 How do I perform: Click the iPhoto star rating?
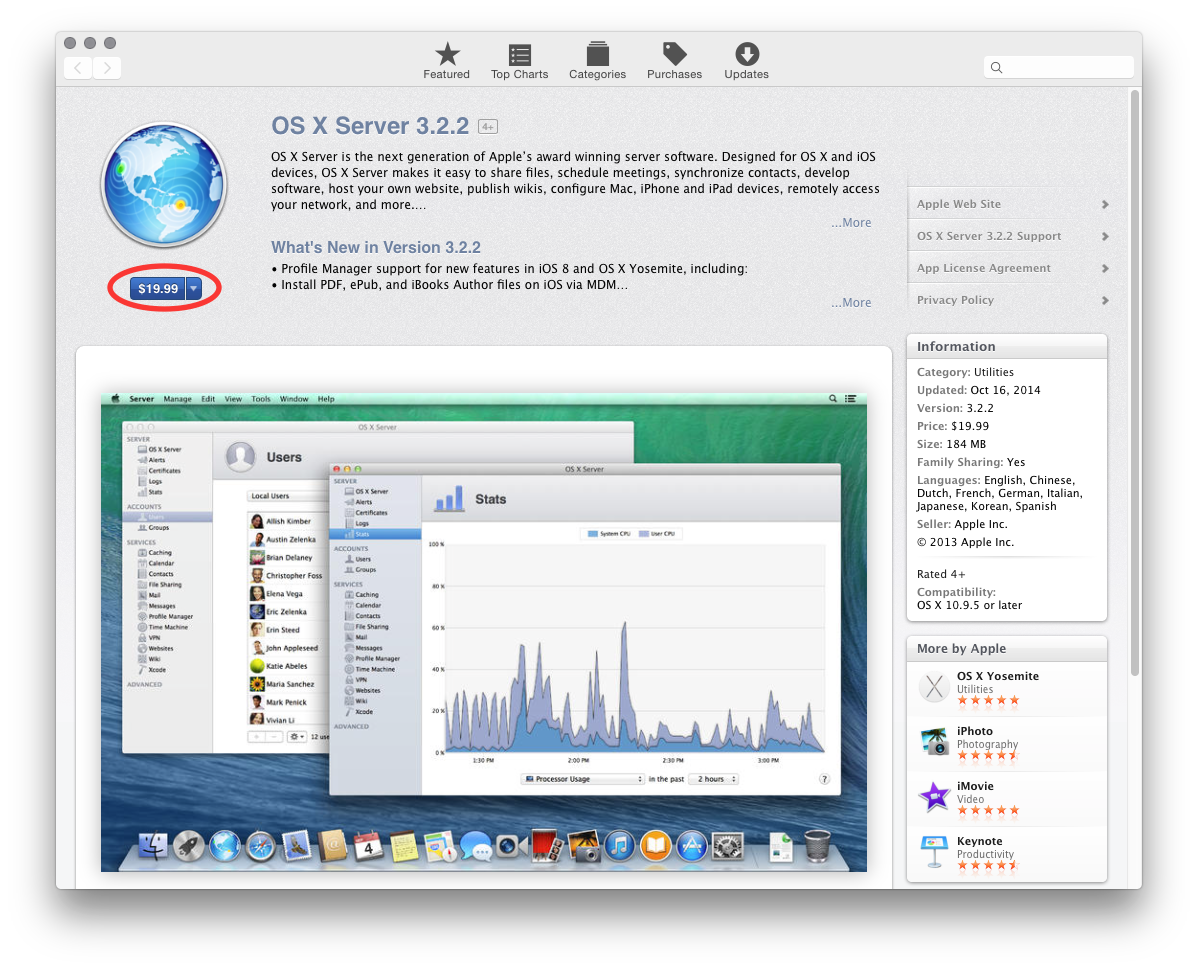coord(988,756)
